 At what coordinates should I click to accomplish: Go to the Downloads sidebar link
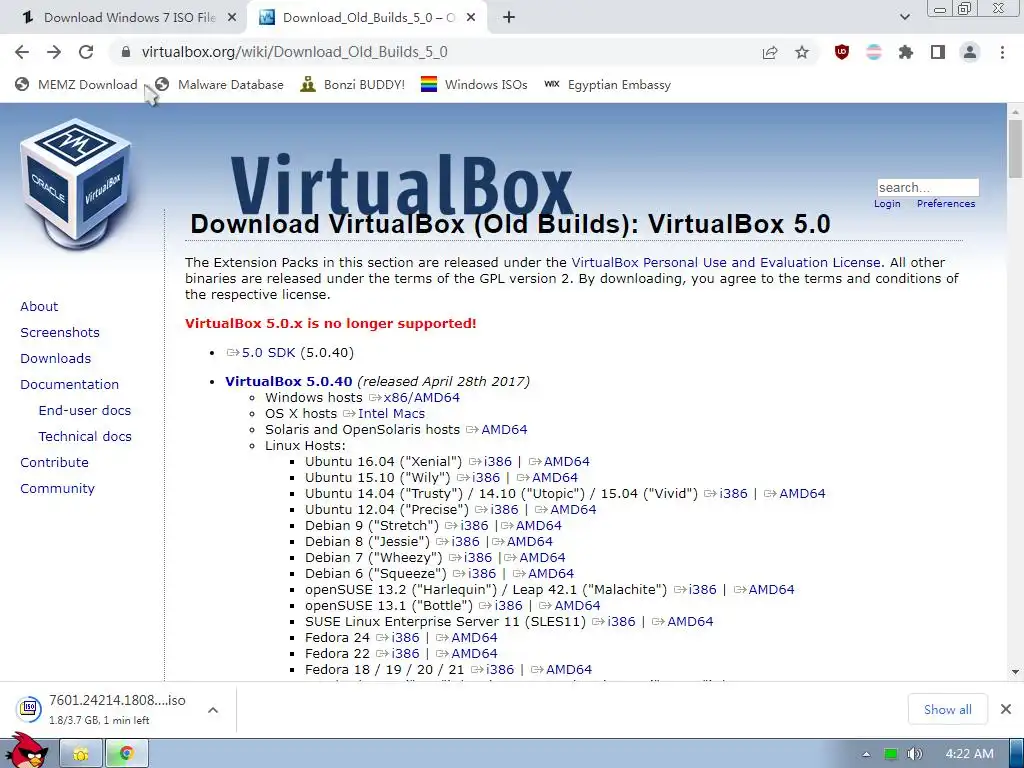56,359
